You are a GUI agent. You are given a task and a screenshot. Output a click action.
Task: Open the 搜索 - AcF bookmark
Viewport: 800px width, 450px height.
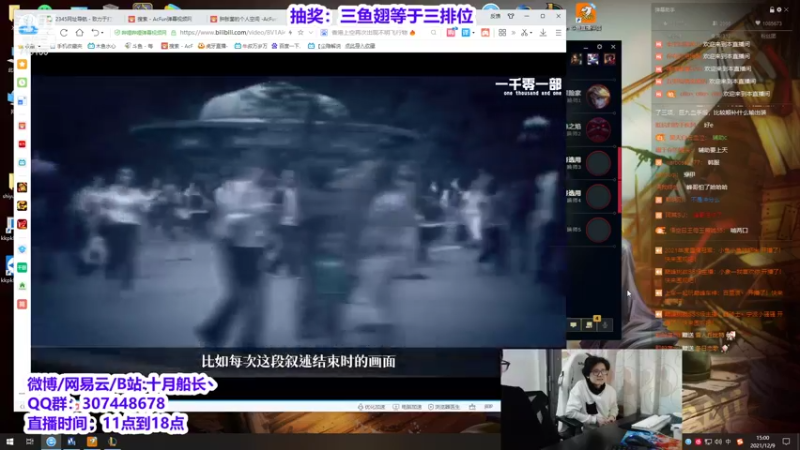pyautogui.click(x=177, y=46)
